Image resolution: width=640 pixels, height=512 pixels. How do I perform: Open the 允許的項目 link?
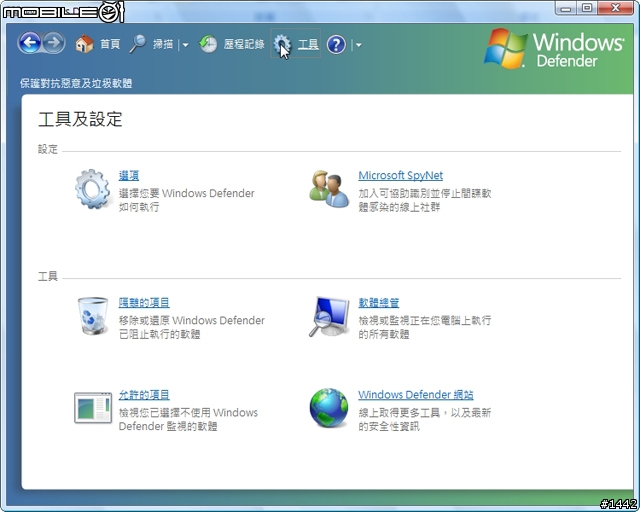coord(144,395)
